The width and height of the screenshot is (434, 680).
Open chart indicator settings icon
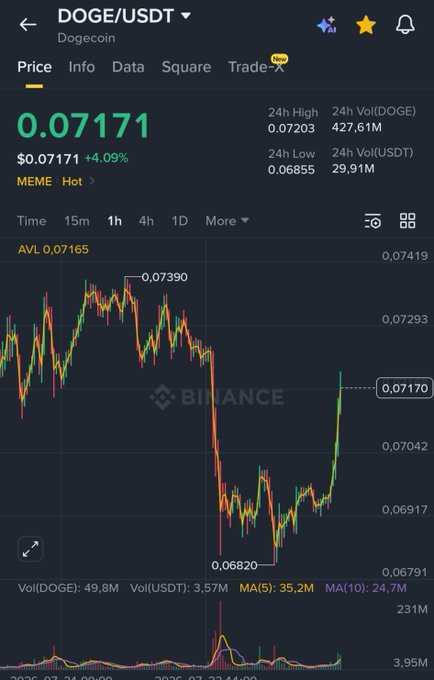pyautogui.click(x=372, y=221)
